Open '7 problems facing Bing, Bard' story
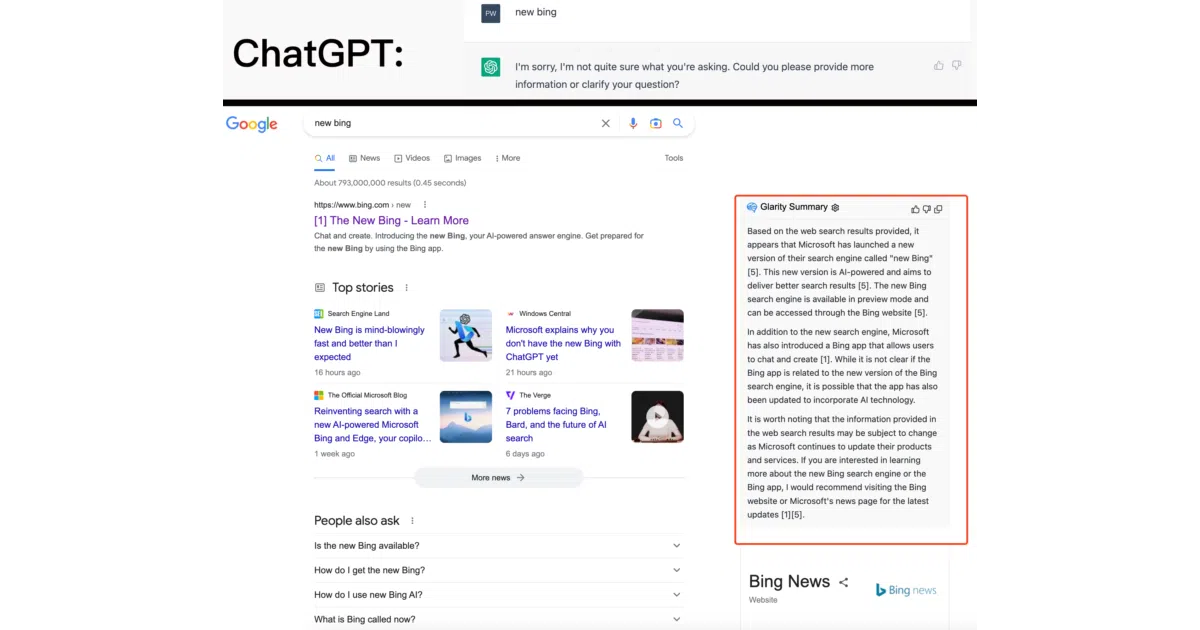Viewport: 1200px width, 630px height. point(556,424)
